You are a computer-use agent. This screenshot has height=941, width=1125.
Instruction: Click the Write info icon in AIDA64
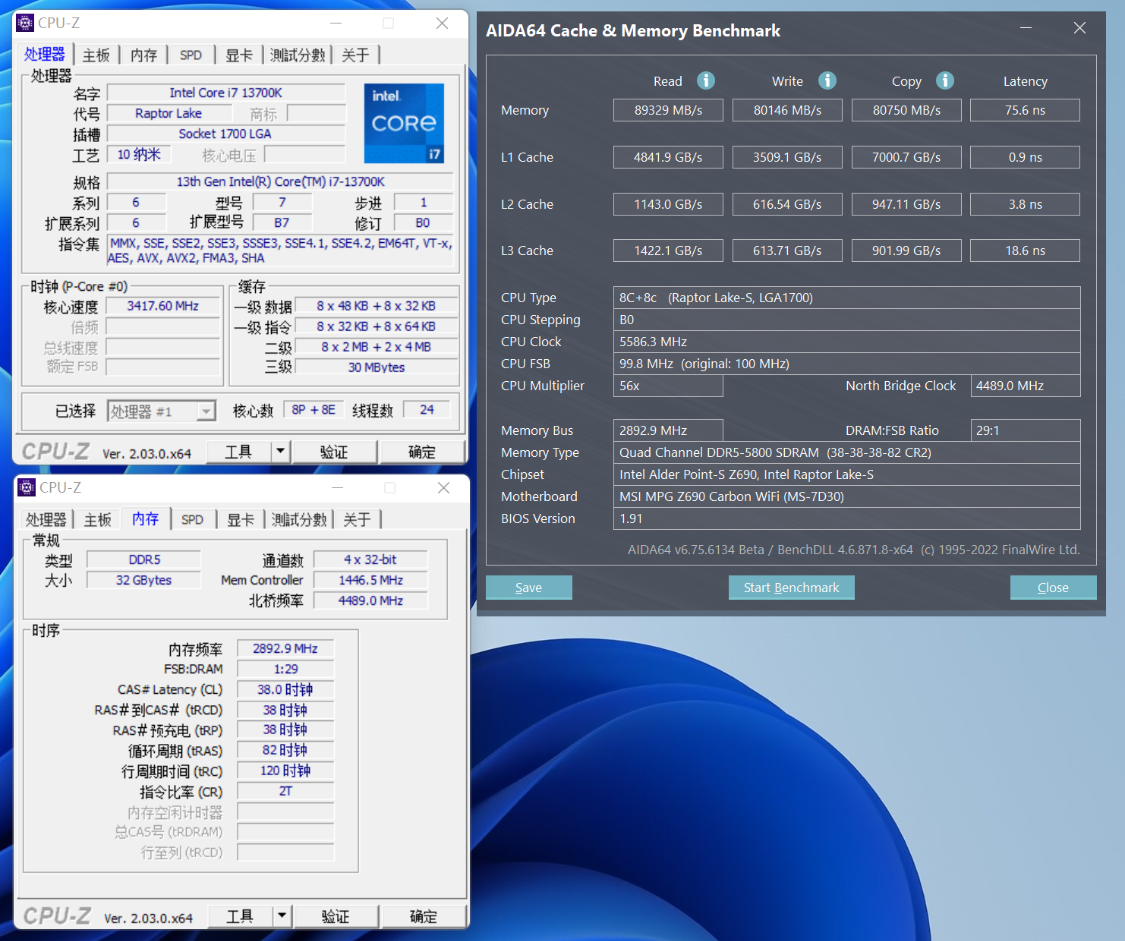[827, 81]
